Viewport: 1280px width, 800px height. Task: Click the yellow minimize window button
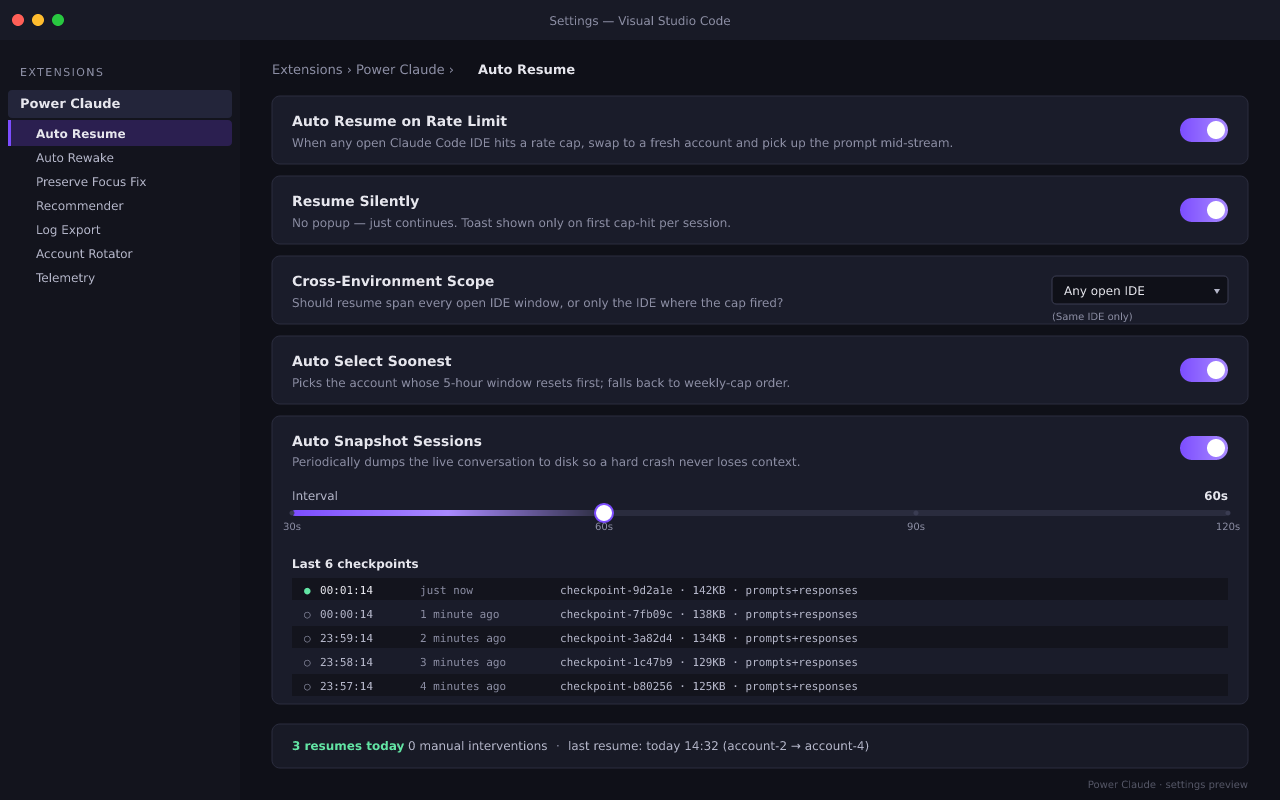pyautogui.click(x=38, y=20)
